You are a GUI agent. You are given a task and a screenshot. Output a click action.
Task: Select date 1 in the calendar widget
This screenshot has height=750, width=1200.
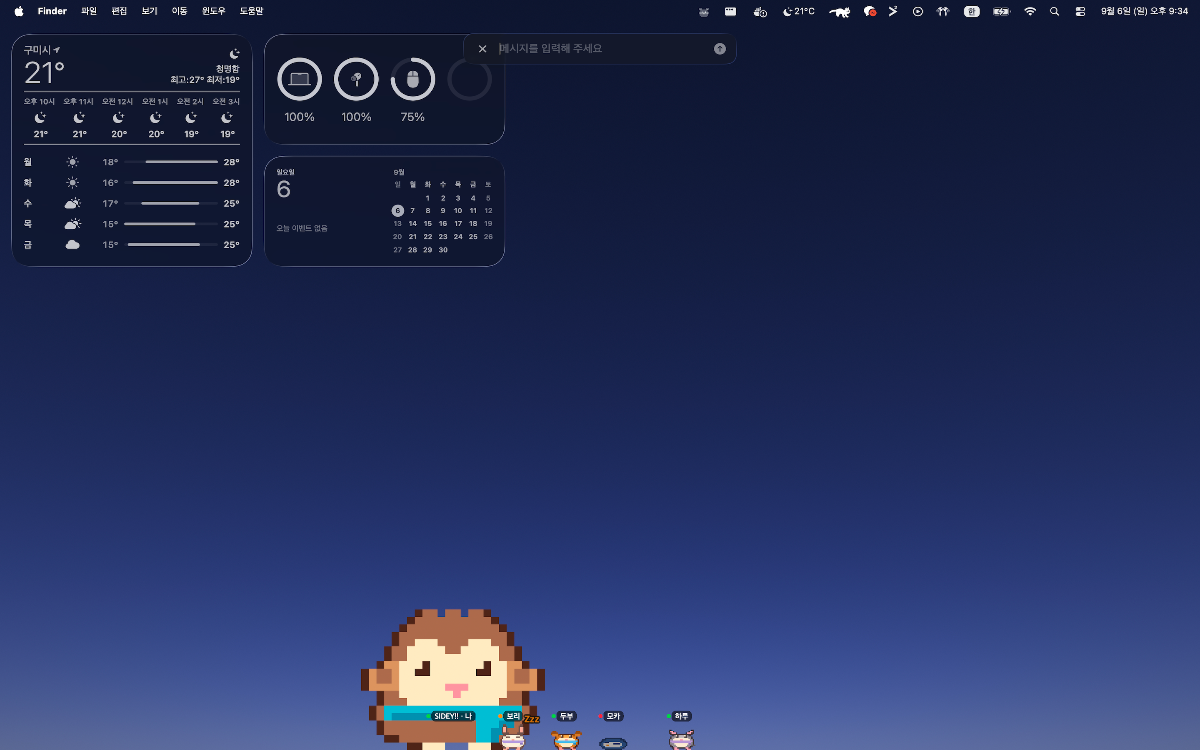428,198
